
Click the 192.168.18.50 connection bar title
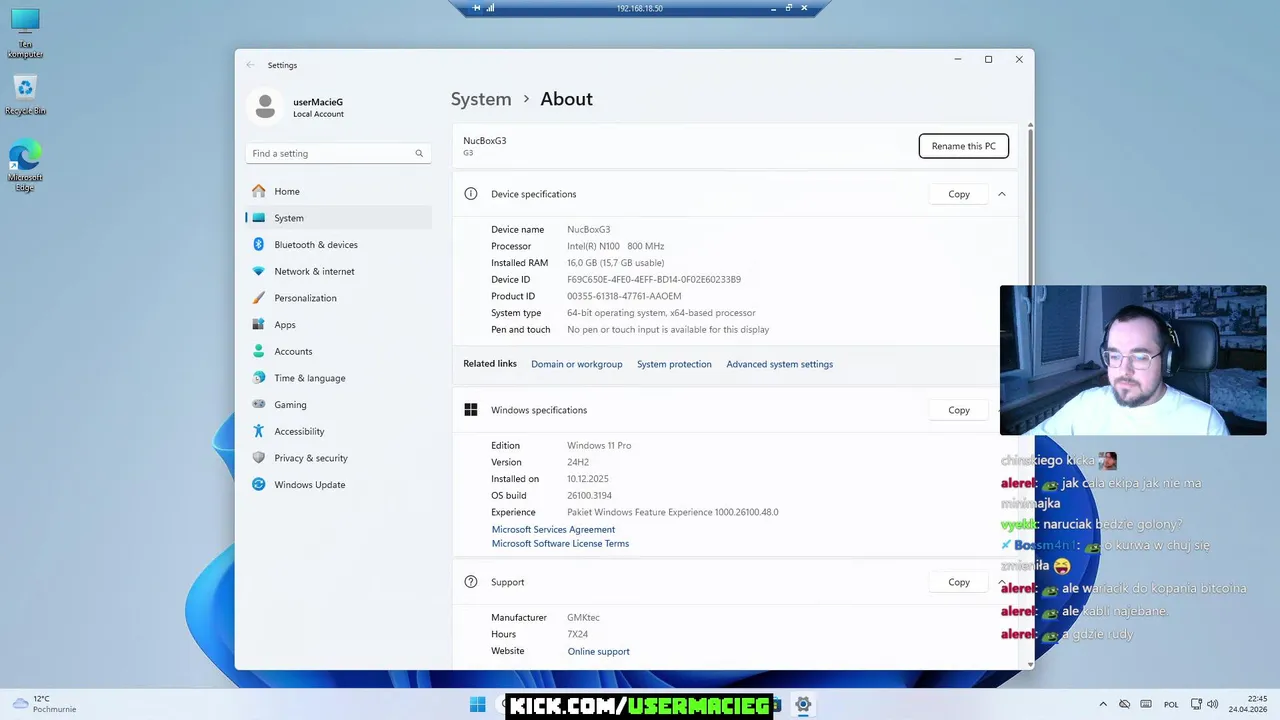coord(640,8)
